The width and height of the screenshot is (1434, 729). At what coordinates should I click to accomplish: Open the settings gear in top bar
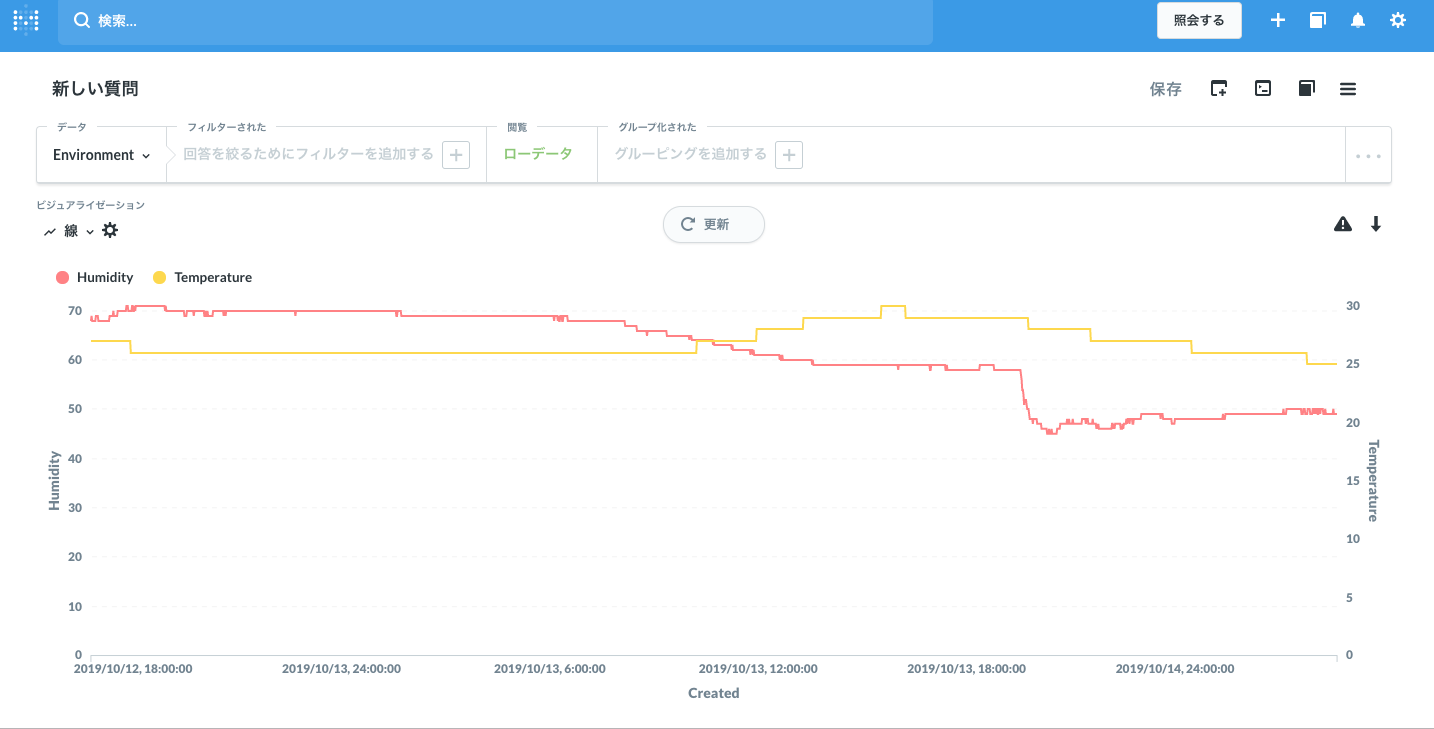(x=1398, y=20)
